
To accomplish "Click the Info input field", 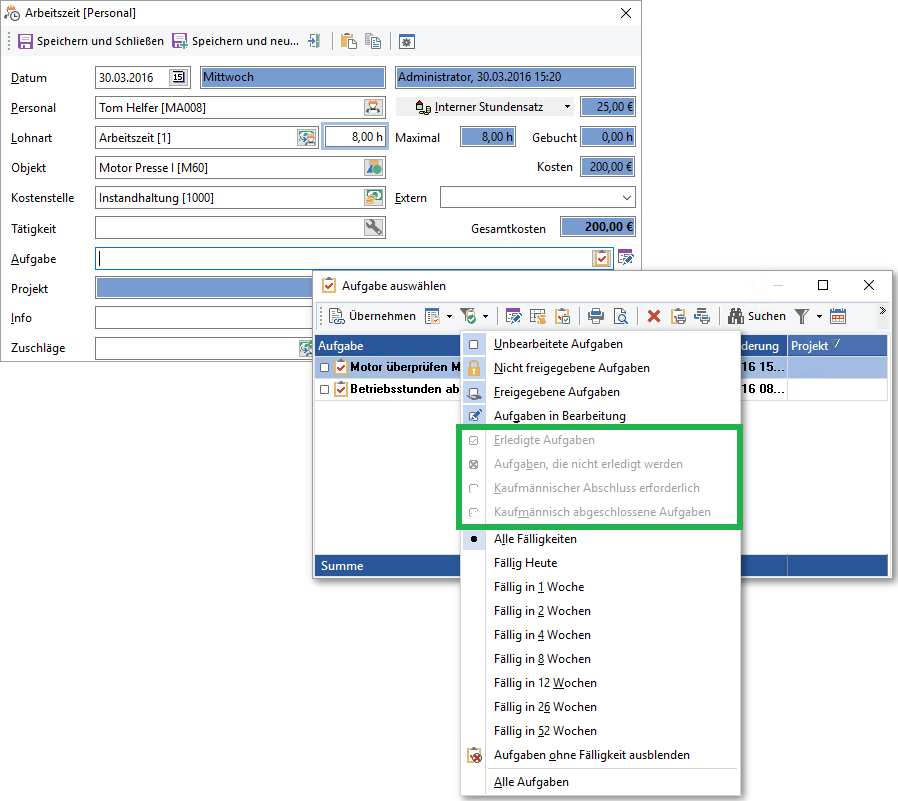I will (204, 318).
